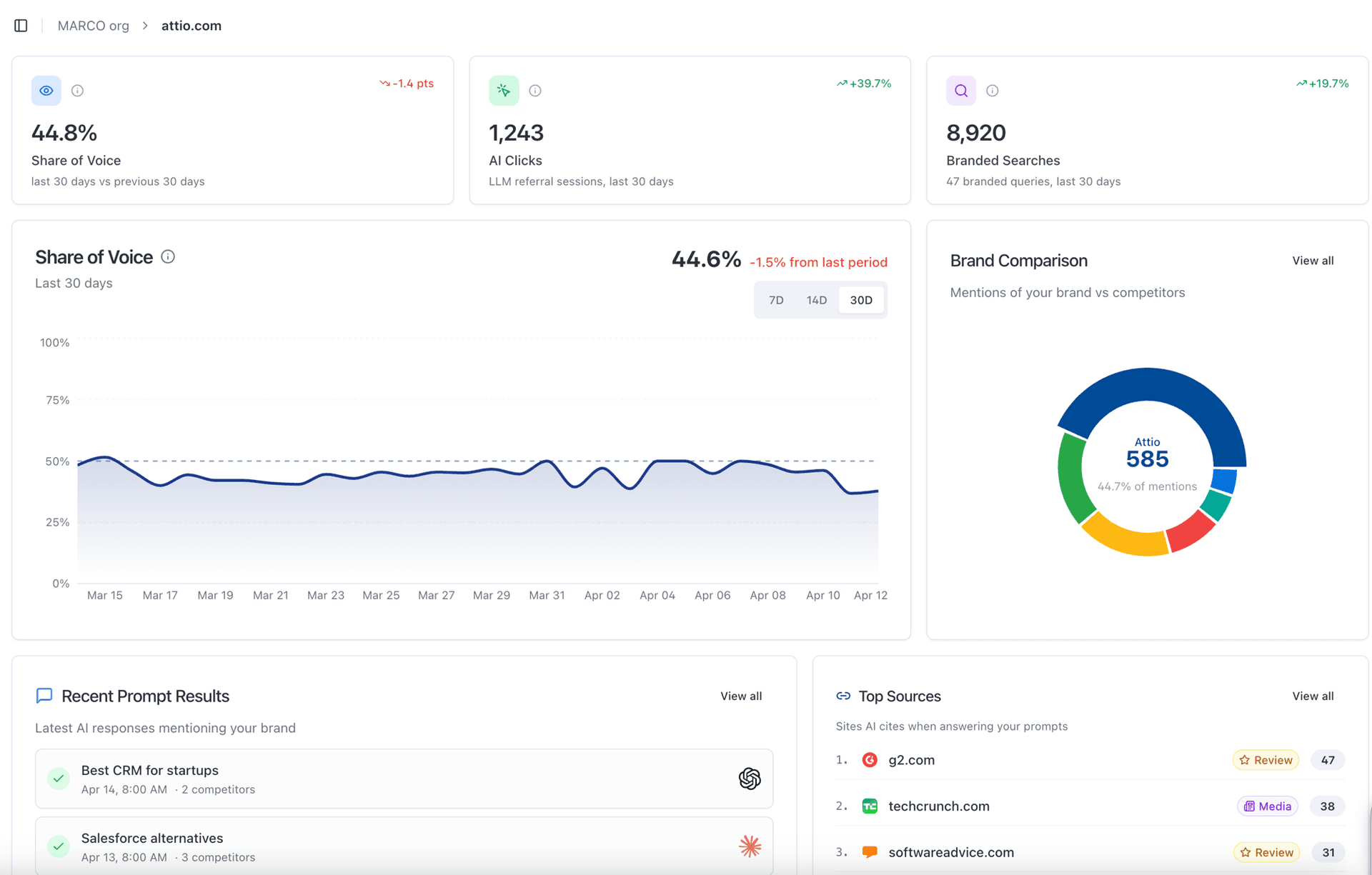Click the attio.com breadcrumb item
Screen dimensions: 1372x875
[192, 26]
